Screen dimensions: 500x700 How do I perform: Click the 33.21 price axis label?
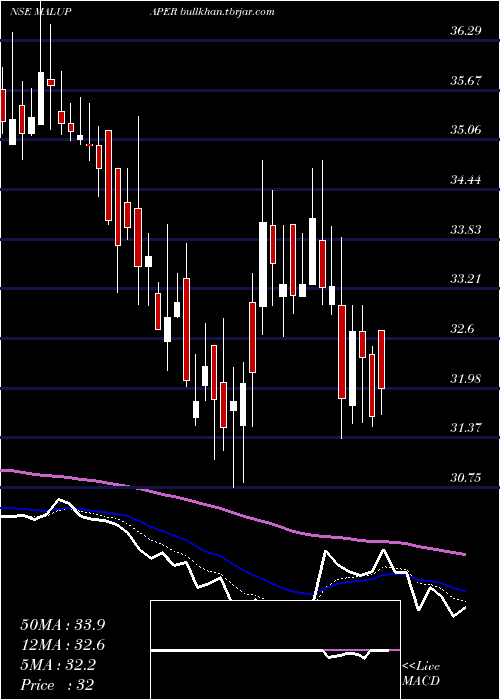pos(464,279)
